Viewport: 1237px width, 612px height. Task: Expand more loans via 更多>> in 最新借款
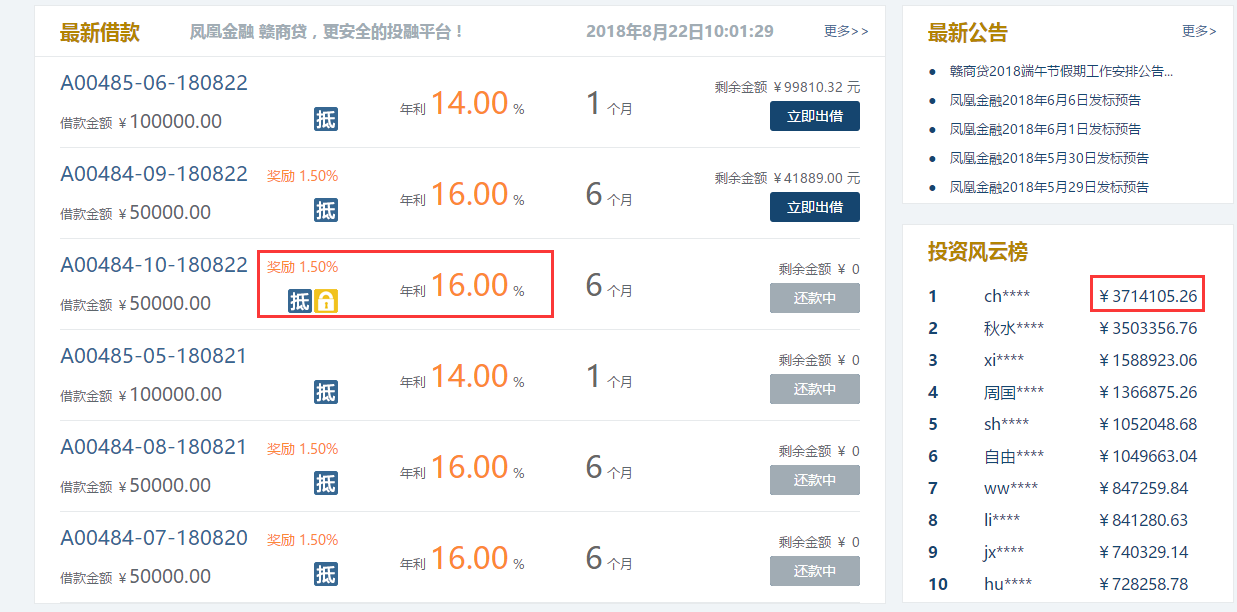pos(846,31)
